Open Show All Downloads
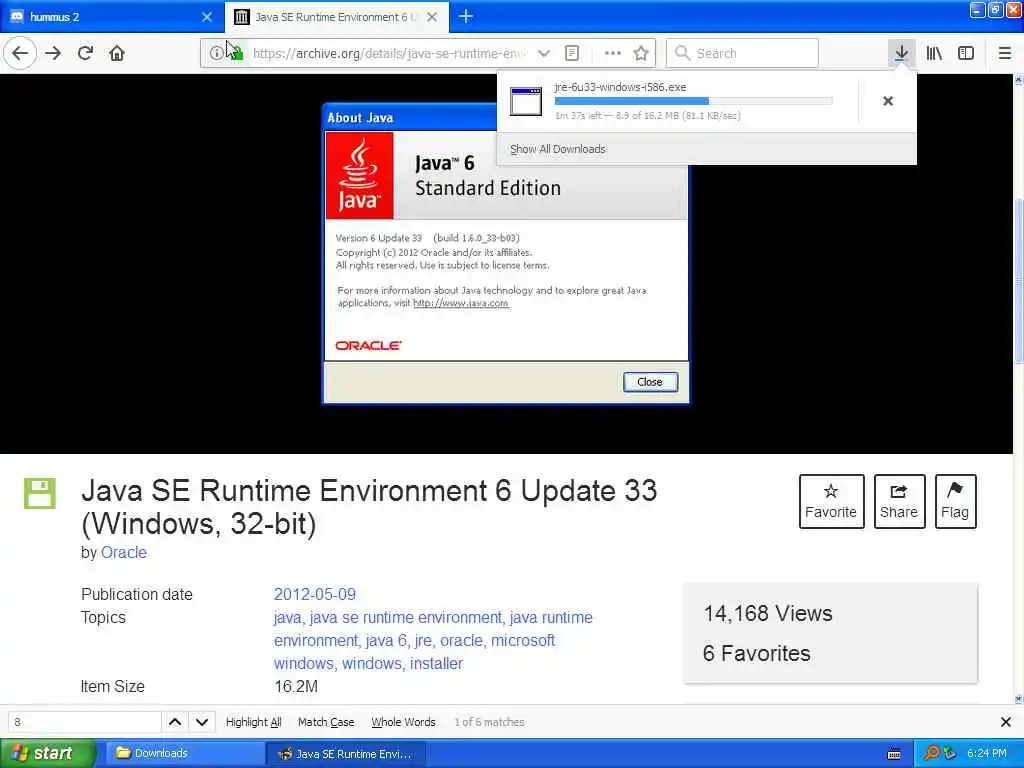1024x768 pixels. [x=558, y=149]
